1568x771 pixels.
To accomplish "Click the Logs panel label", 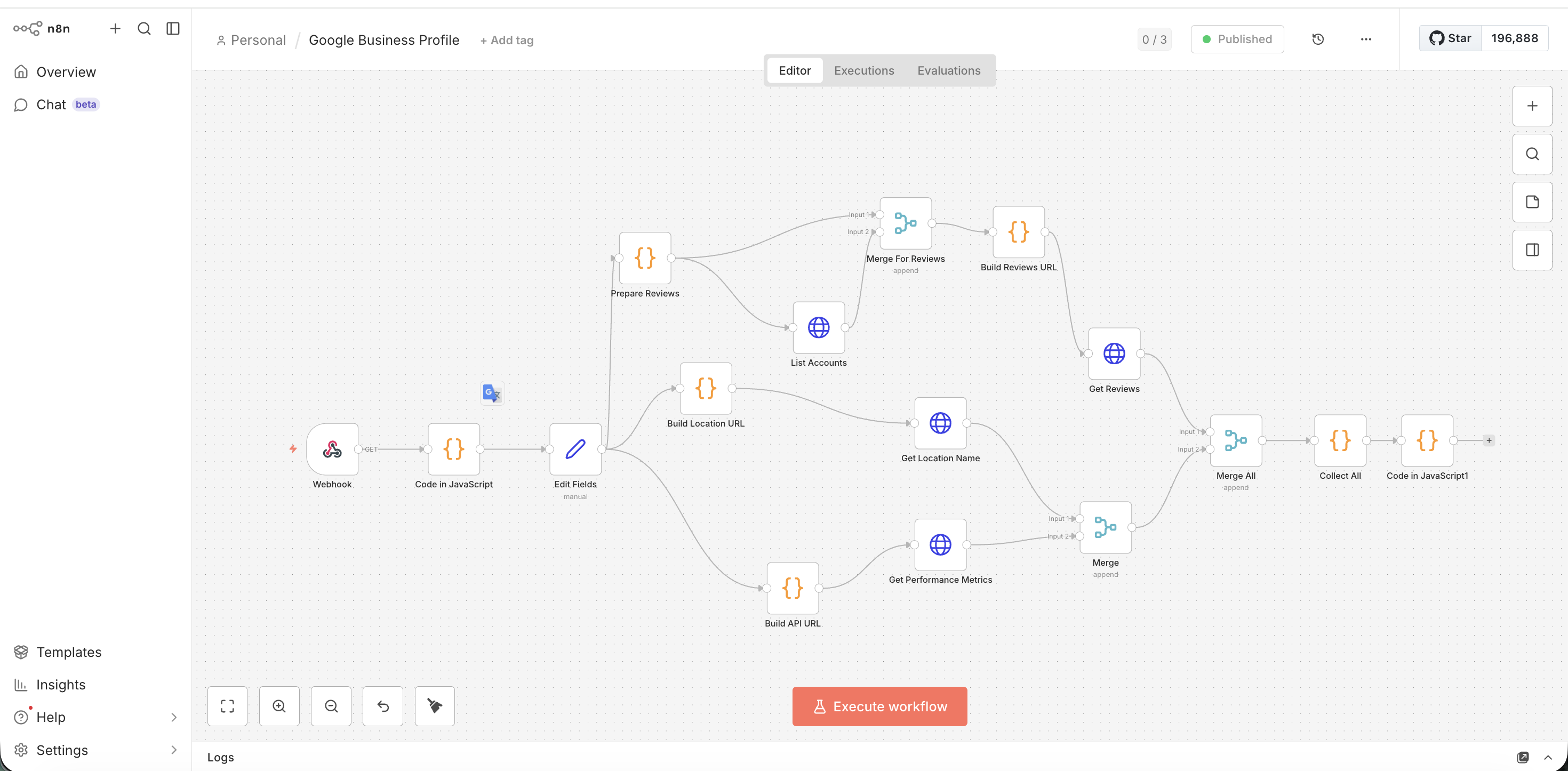I will (220, 757).
